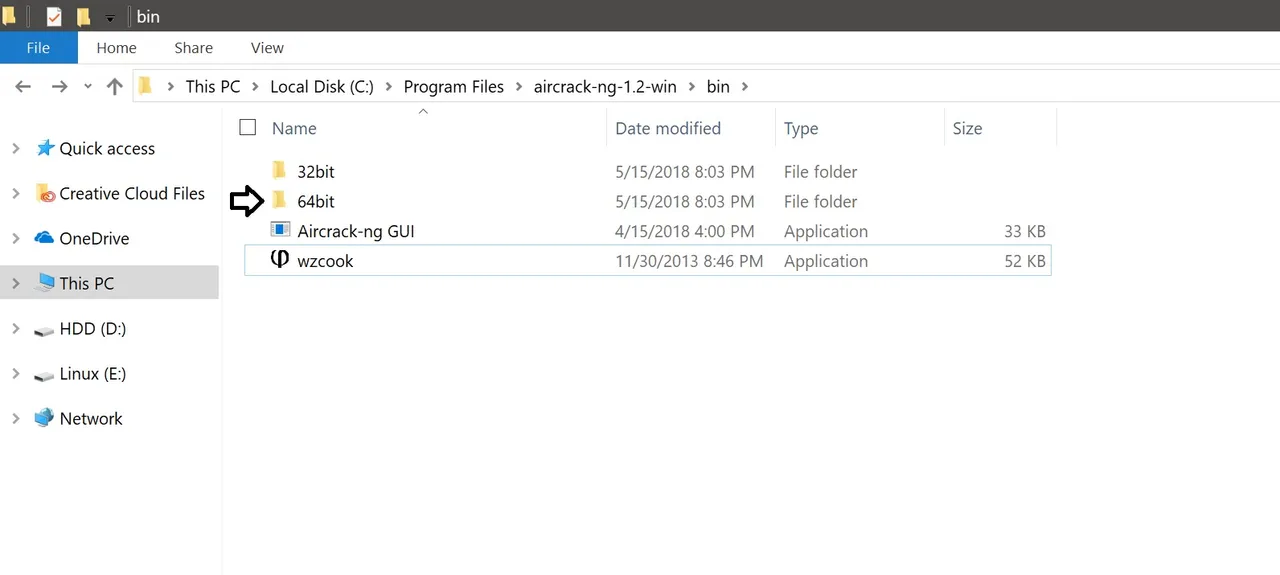This screenshot has height=575, width=1280.
Task: Switch to the Share ribbon tab
Action: (193, 48)
